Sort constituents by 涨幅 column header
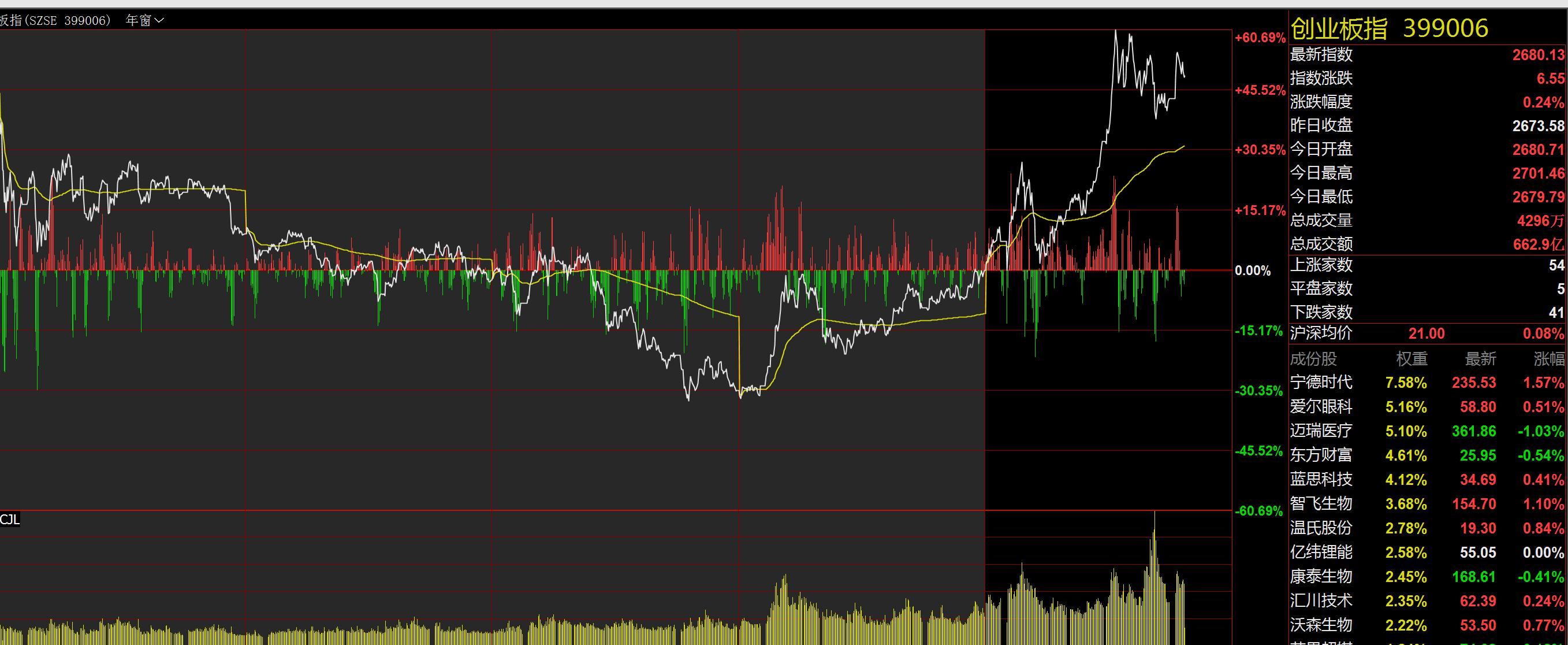Image resolution: width=1568 pixels, height=645 pixels. tap(1548, 359)
